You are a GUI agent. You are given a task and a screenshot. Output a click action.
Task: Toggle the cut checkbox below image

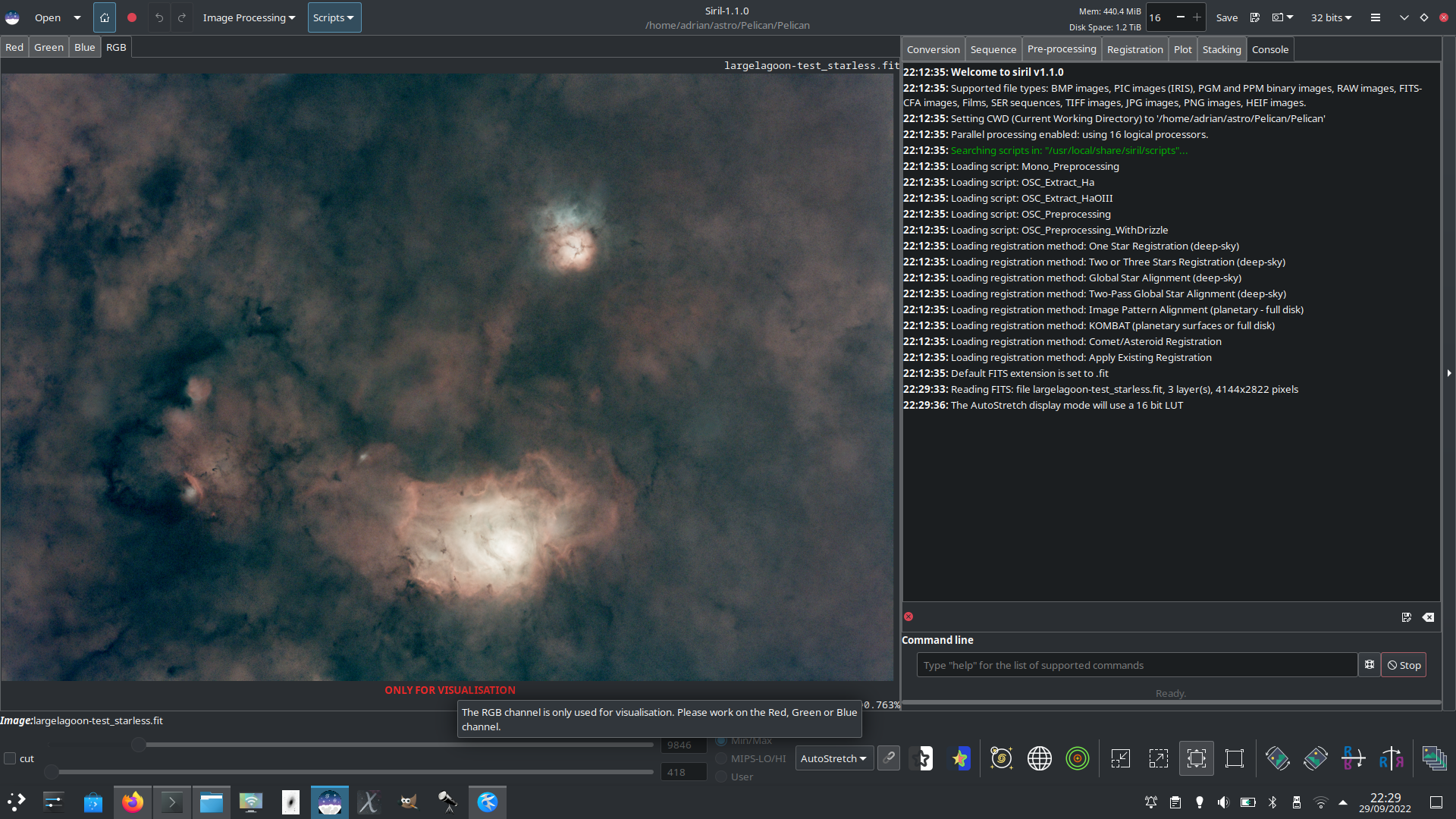pos(9,758)
